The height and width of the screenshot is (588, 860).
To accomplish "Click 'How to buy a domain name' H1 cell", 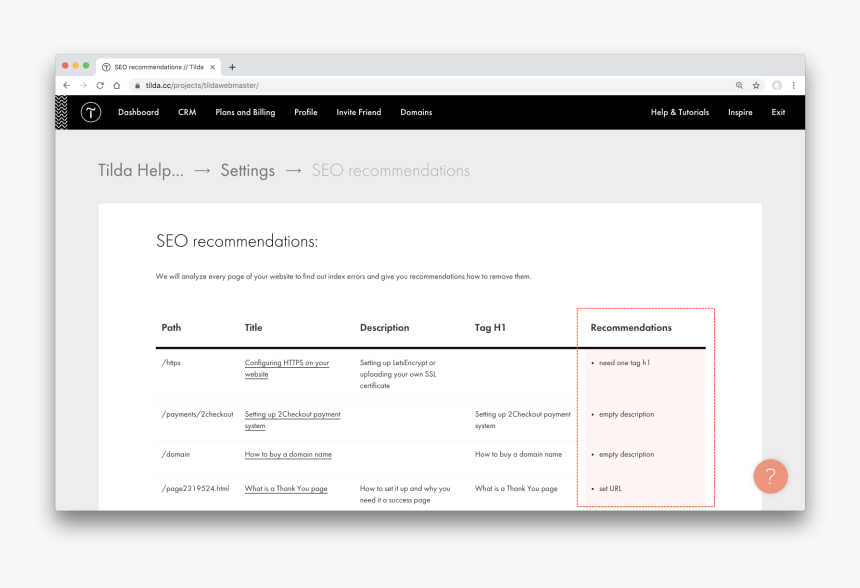I will coord(518,455).
